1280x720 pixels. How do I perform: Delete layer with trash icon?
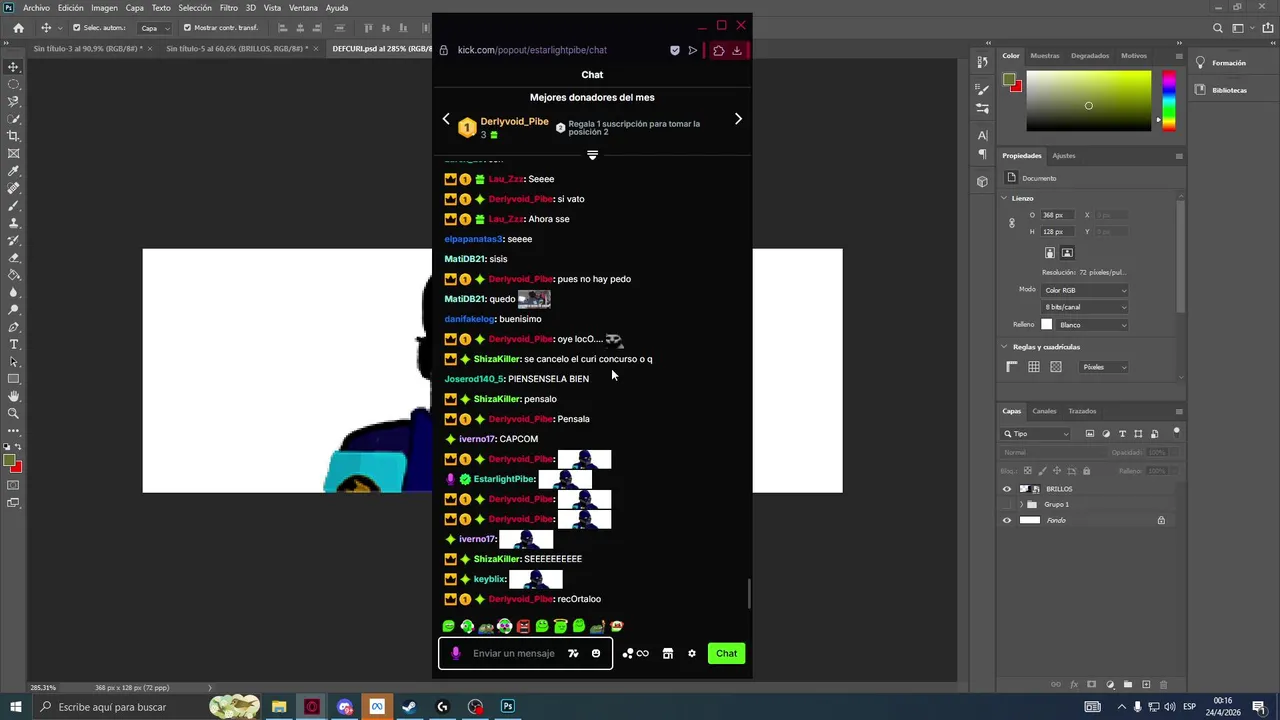pyautogui.click(x=1162, y=685)
